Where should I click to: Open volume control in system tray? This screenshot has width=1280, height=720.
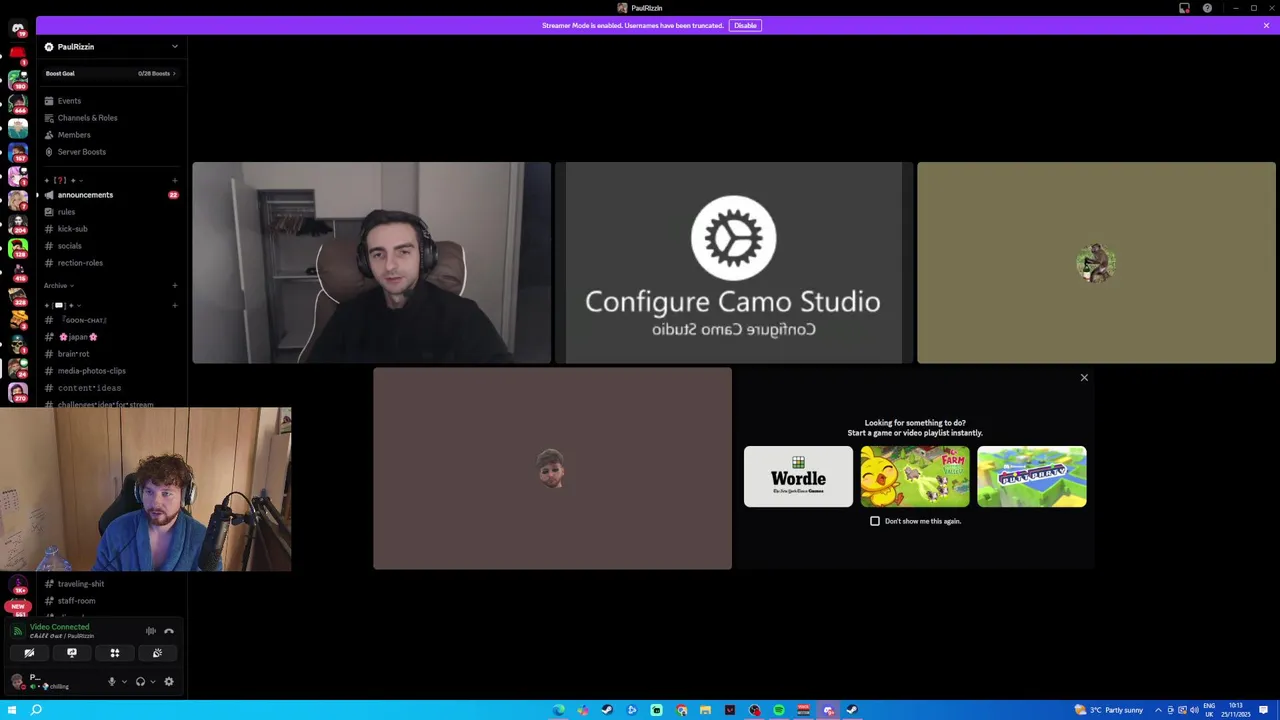point(1194,710)
